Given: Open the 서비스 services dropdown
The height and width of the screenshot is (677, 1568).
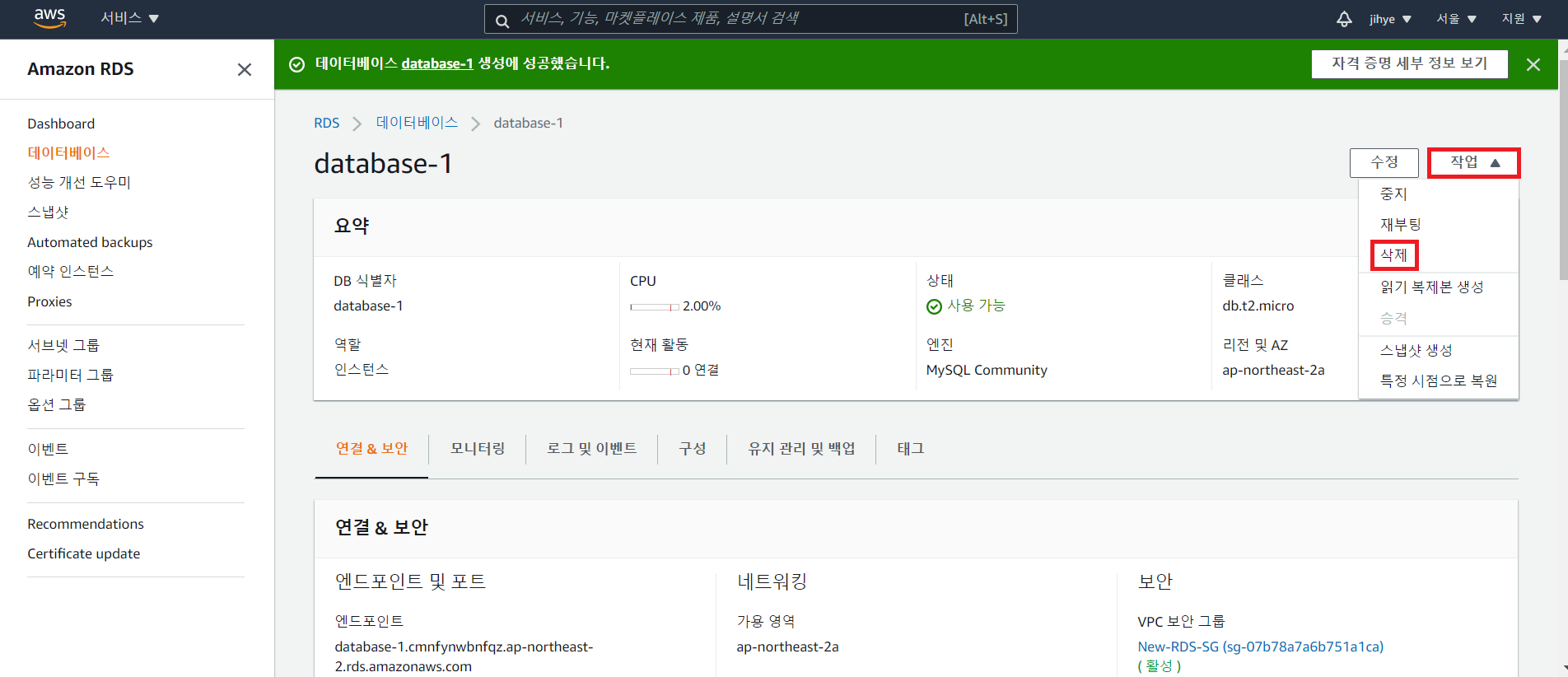Looking at the screenshot, I should coord(129,18).
